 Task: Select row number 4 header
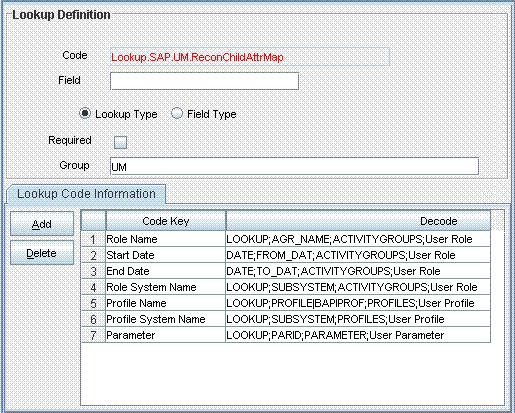[x=93, y=287]
